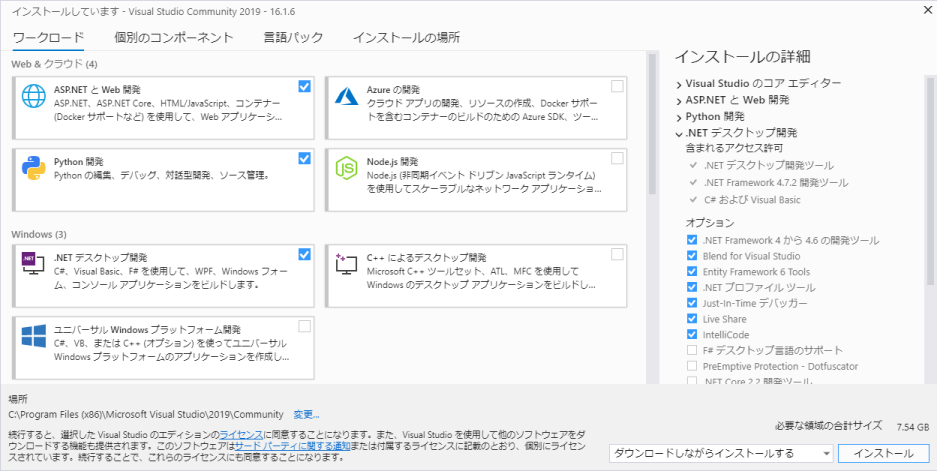Screen dimensions: 937x471
Task: Collapse the .NET デスクトップ開発 details section
Action: [x=678, y=133]
